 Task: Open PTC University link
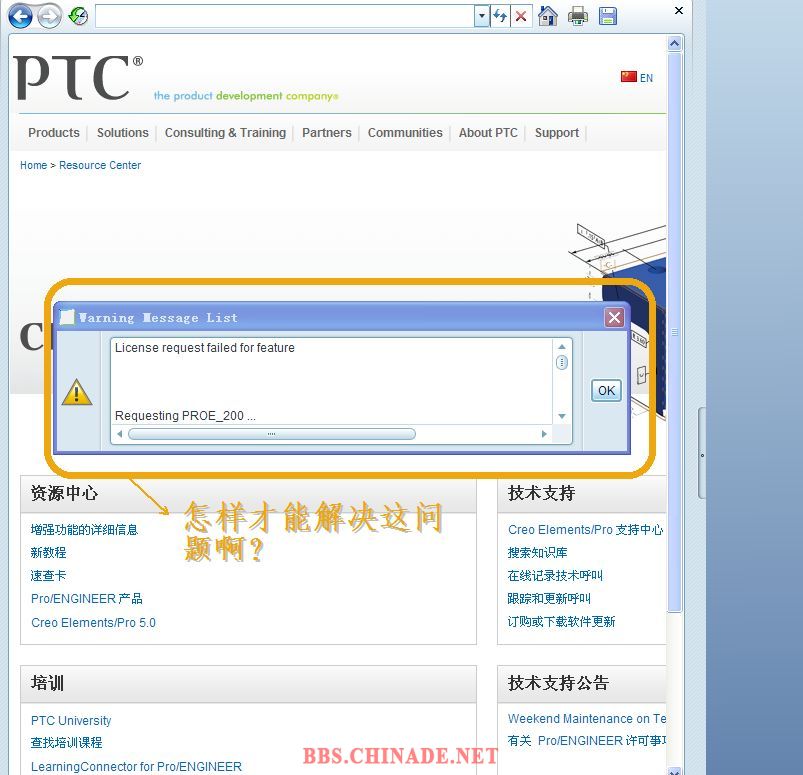coord(71,721)
